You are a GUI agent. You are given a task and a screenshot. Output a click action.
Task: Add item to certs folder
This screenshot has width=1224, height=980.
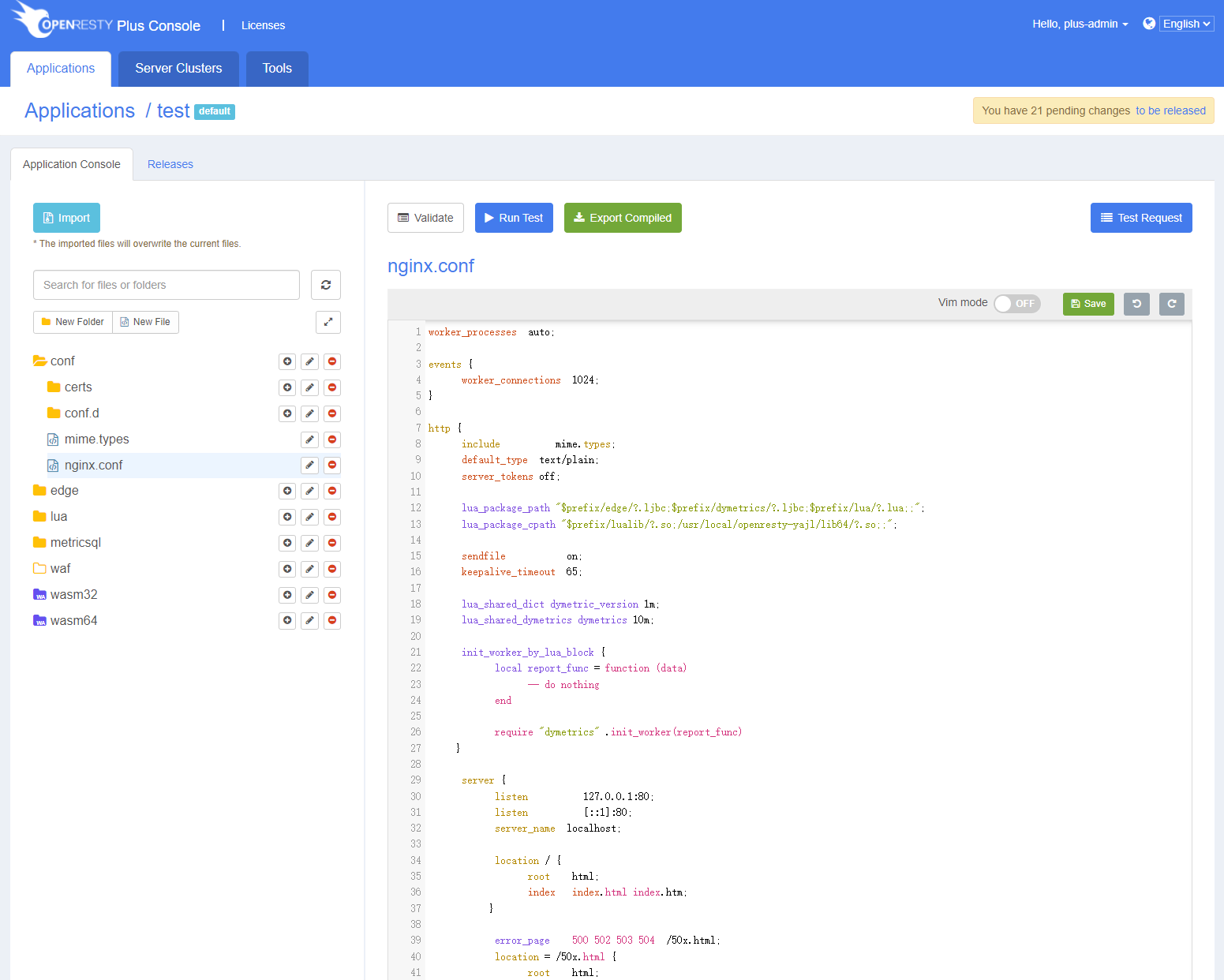tap(287, 387)
